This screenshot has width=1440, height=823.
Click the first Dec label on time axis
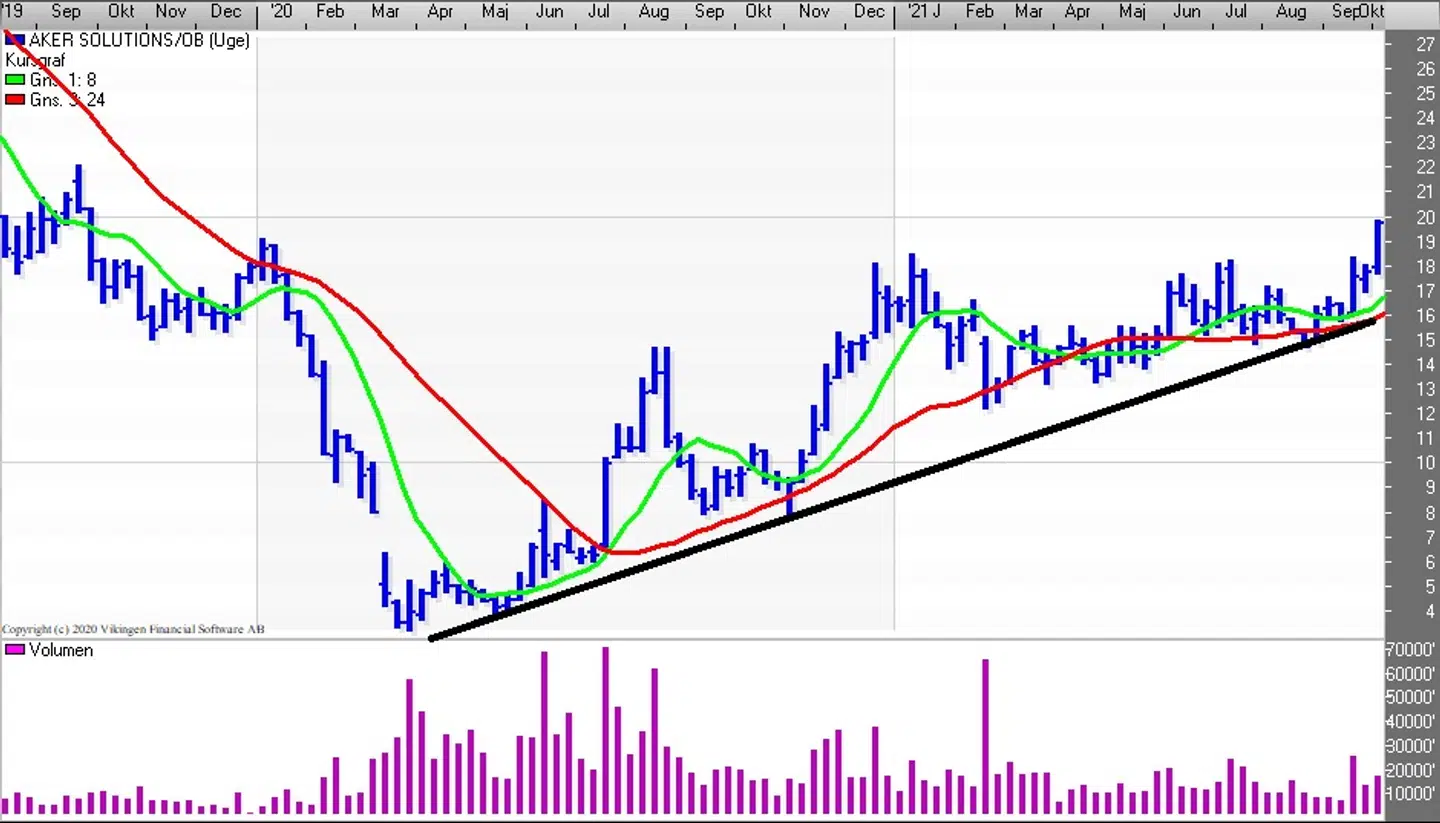(x=226, y=12)
